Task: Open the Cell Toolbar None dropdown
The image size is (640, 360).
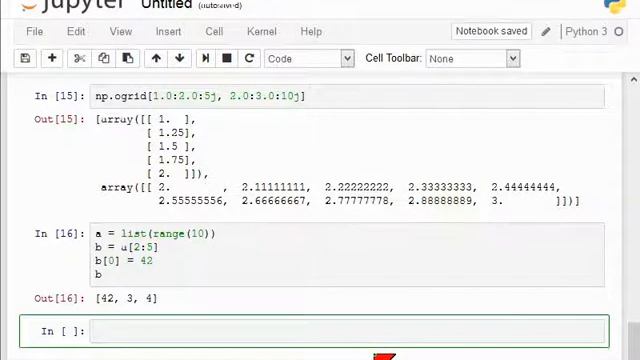Action: click(x=473, y=59)
